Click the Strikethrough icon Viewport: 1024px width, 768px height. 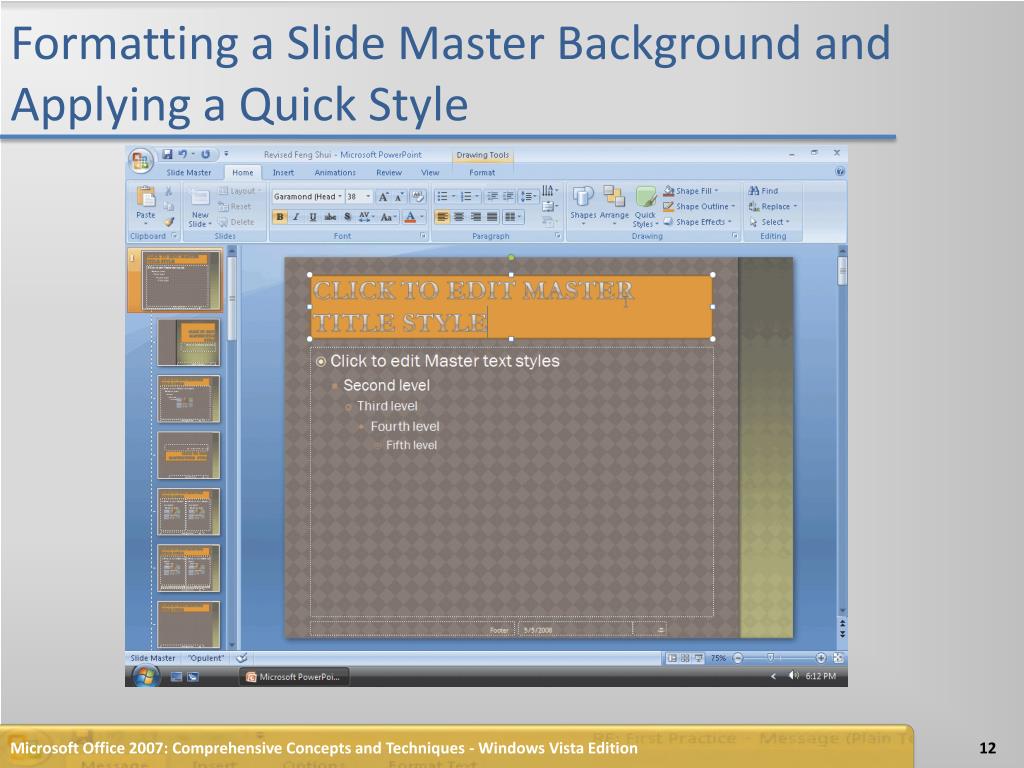tap(330, 217)
